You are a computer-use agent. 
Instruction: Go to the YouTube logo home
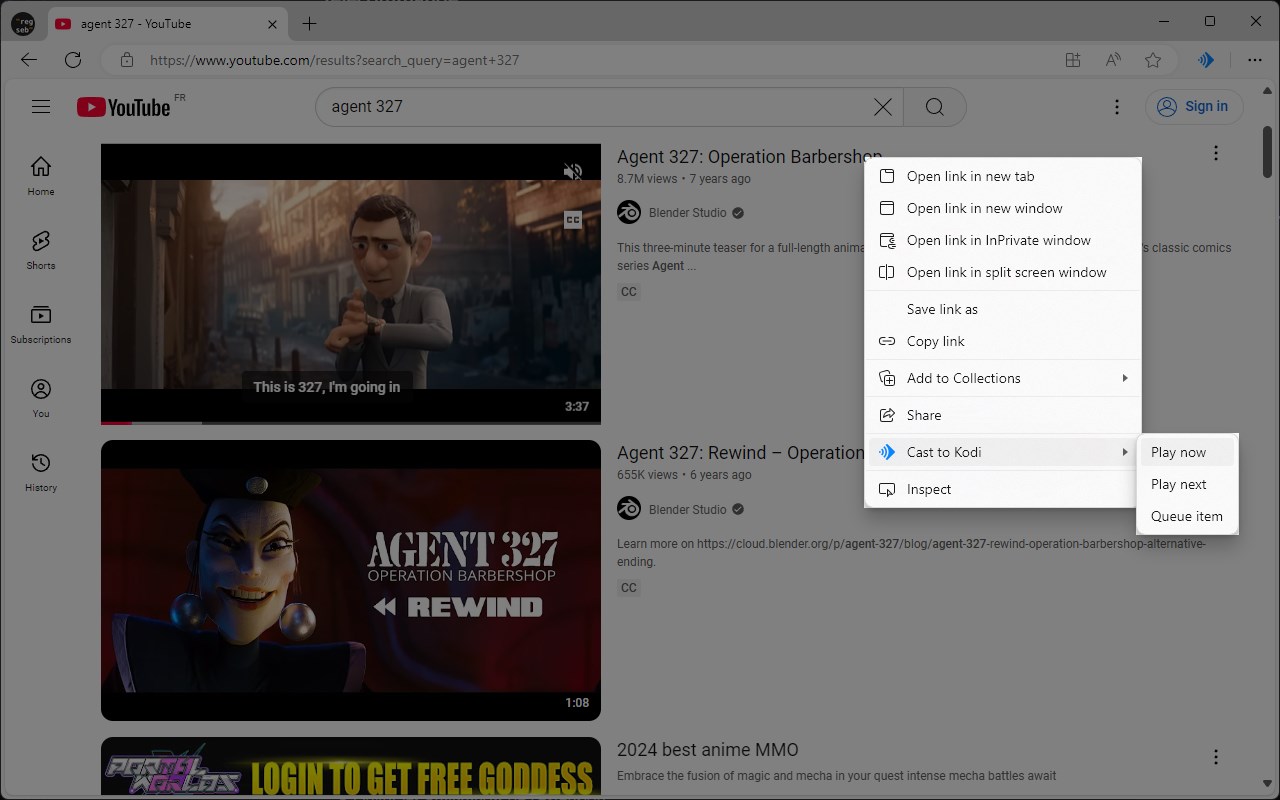(124, 107)
